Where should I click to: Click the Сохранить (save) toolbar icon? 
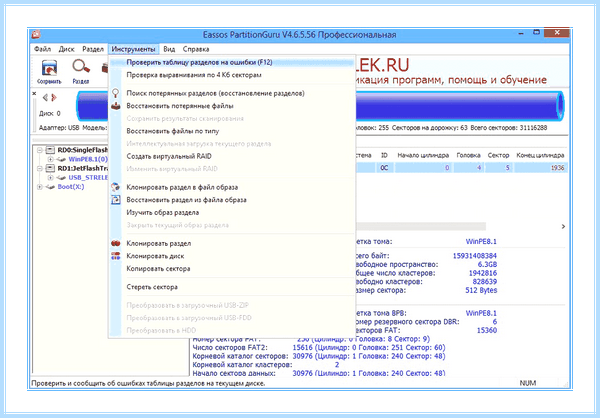point(49,72)
